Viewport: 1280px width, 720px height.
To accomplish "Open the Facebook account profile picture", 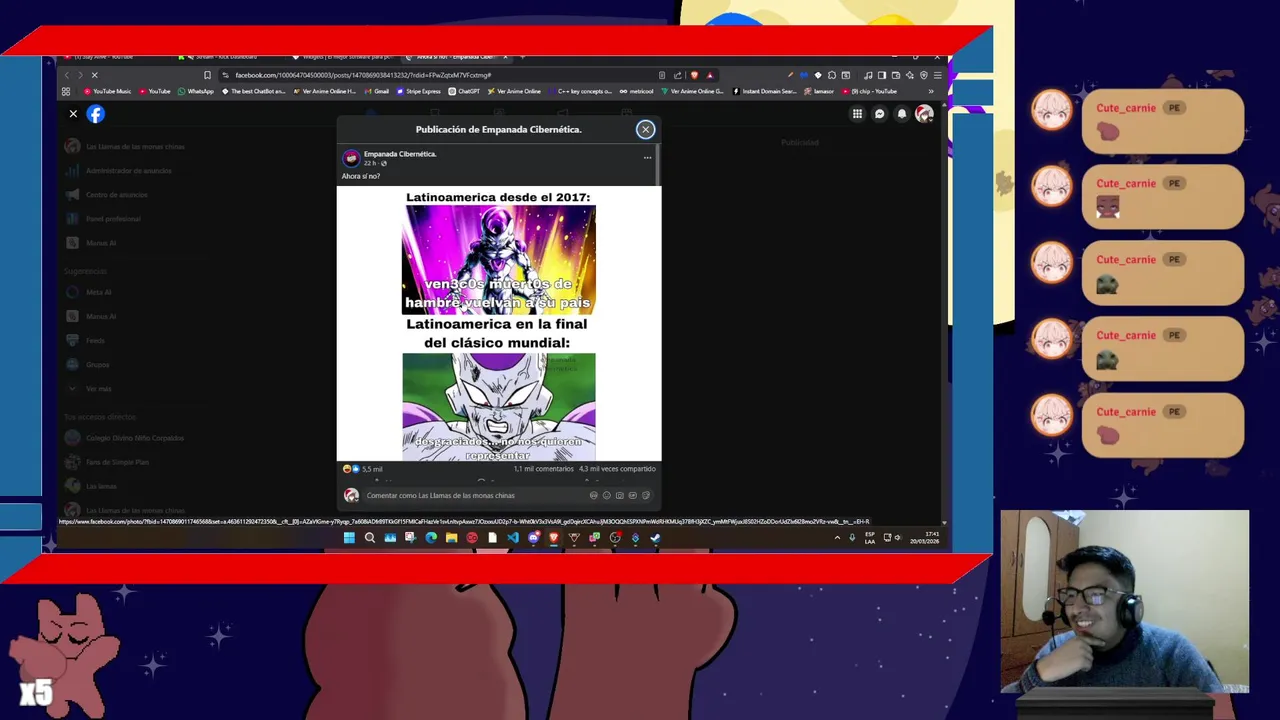I will pos(924,114).
